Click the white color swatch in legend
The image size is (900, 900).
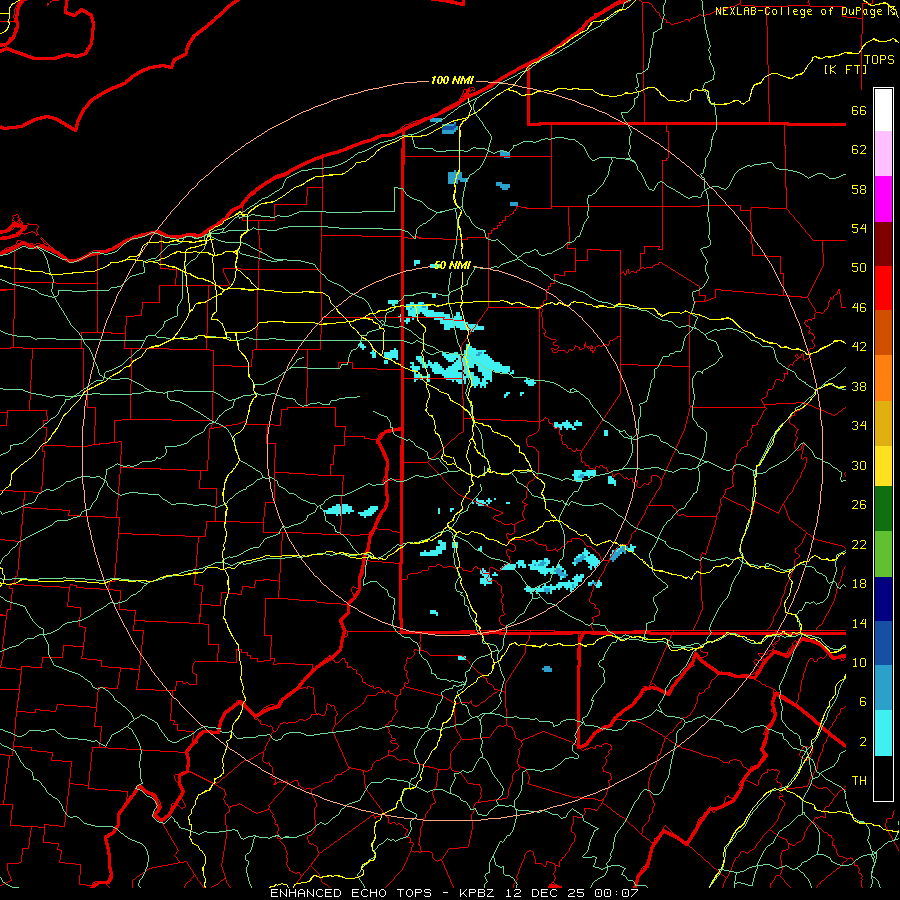click(x=883, y=110)
